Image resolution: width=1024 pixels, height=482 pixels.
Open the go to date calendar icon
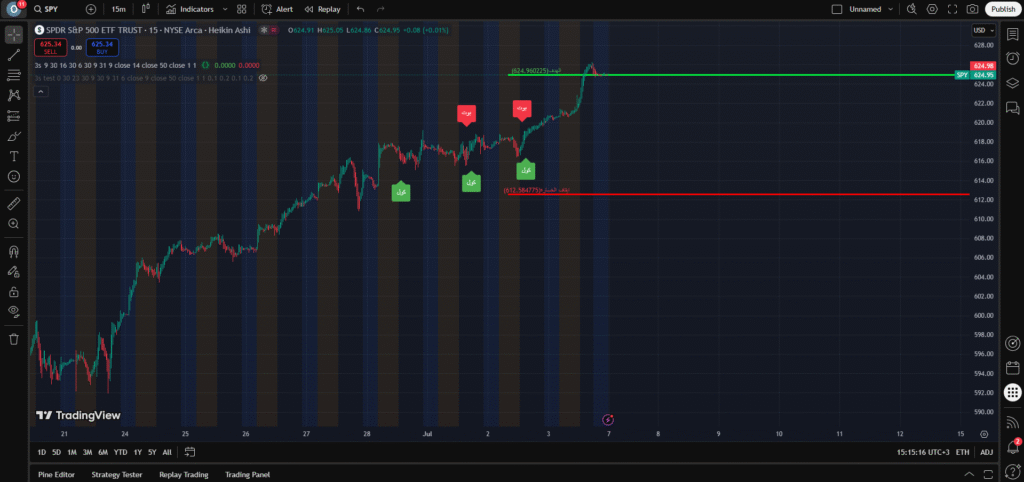(190, 451)
